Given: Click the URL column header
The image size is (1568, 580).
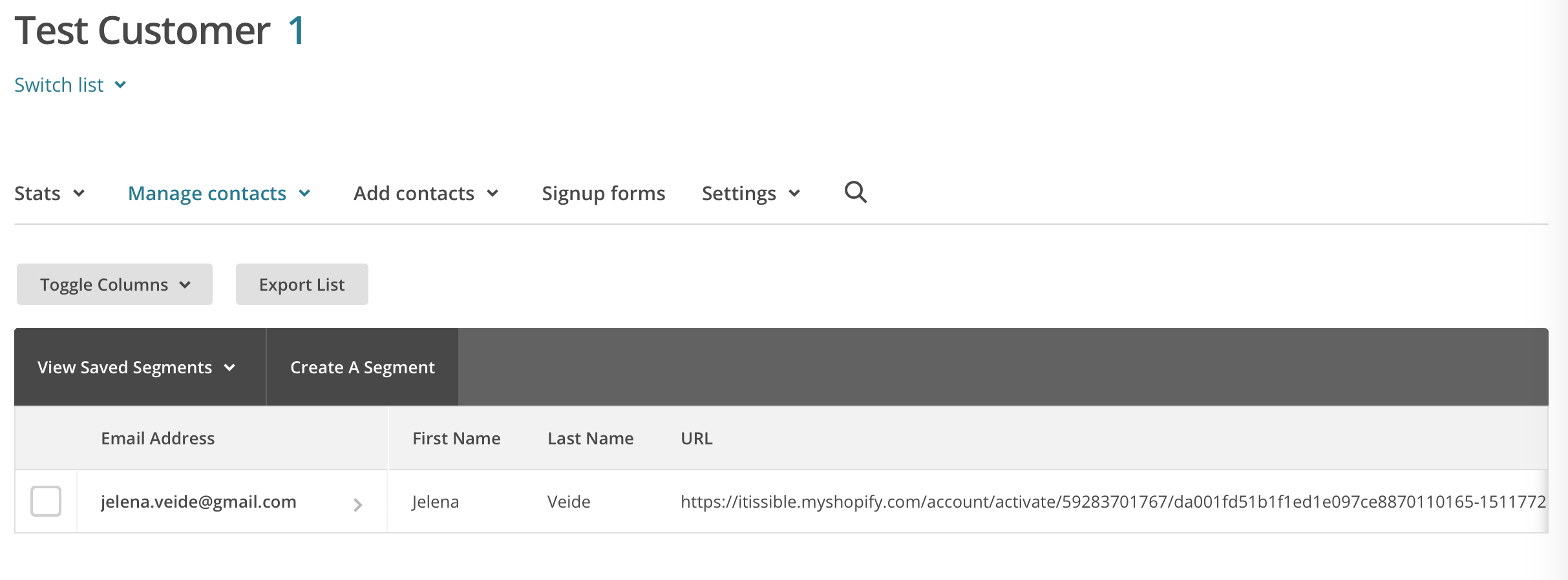Looking at the screenshot, I should (696, 439).
